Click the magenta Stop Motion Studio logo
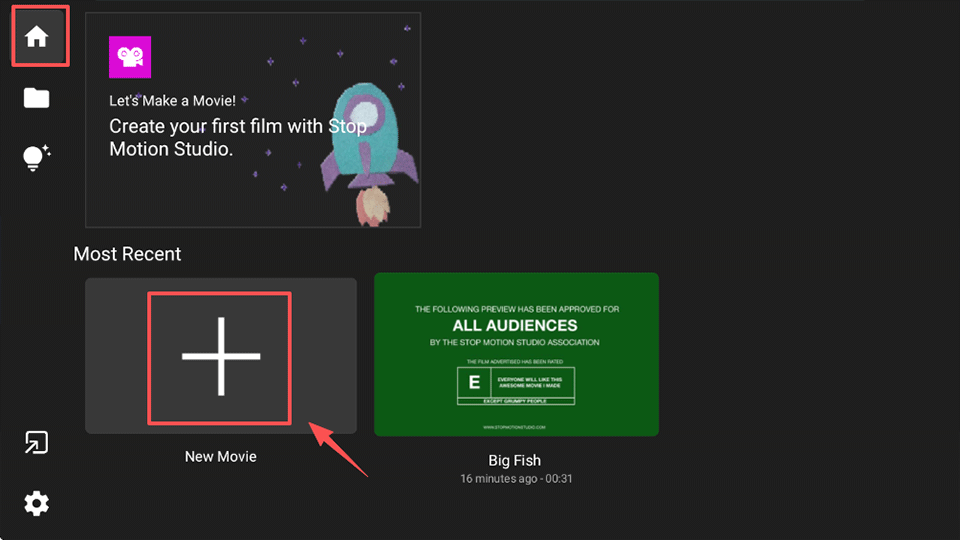This screenshot has height=540, width=960. (130, 57)
